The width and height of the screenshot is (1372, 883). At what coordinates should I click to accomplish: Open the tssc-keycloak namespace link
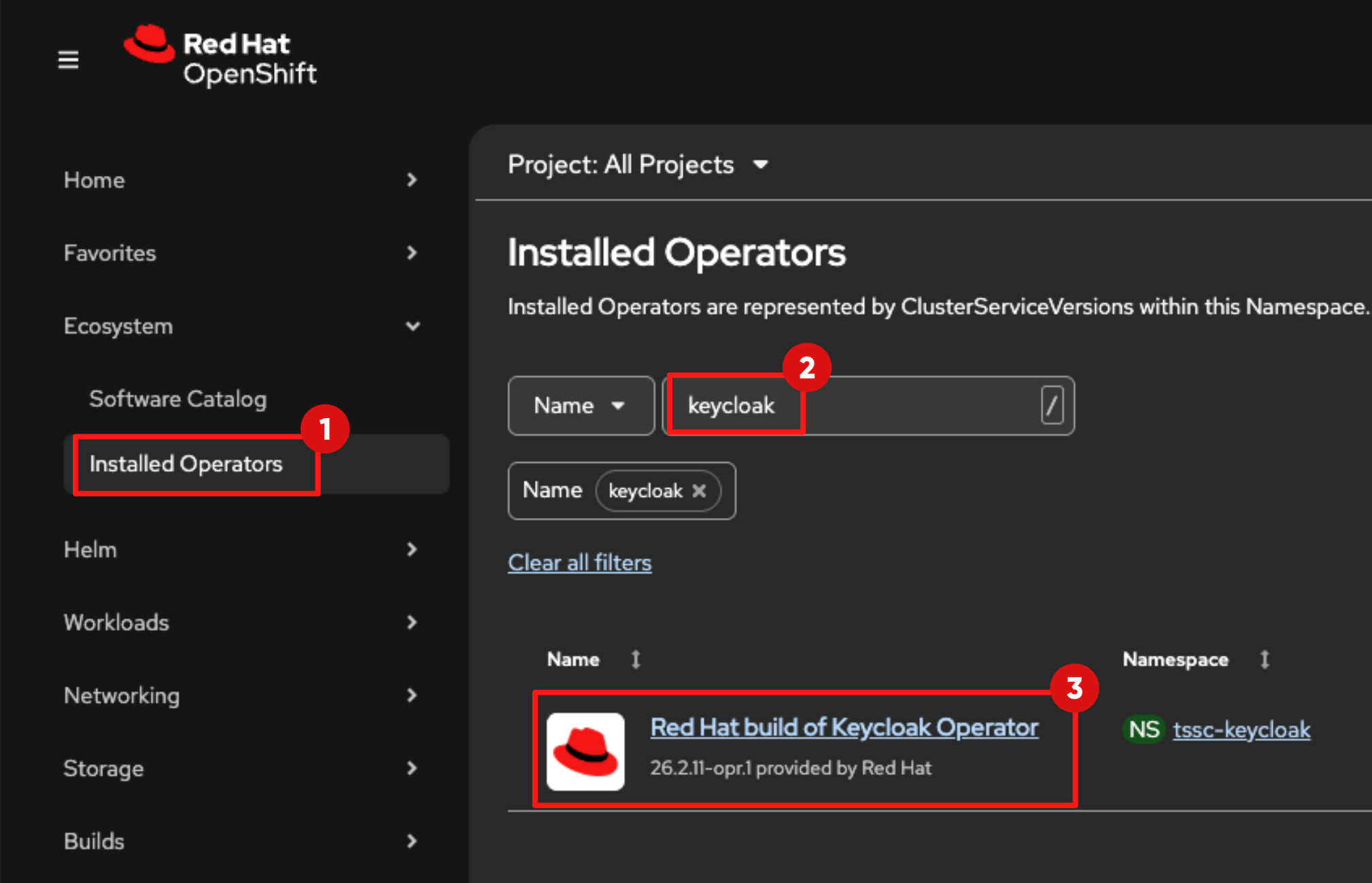pos(1241,729)
